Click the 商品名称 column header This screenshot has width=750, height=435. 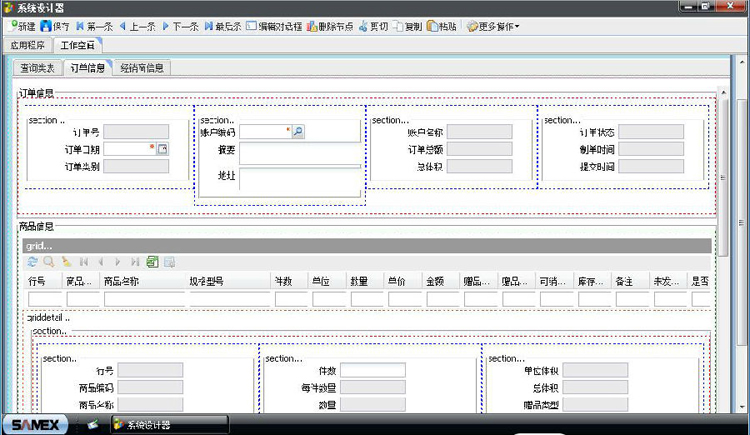point(143,281)
